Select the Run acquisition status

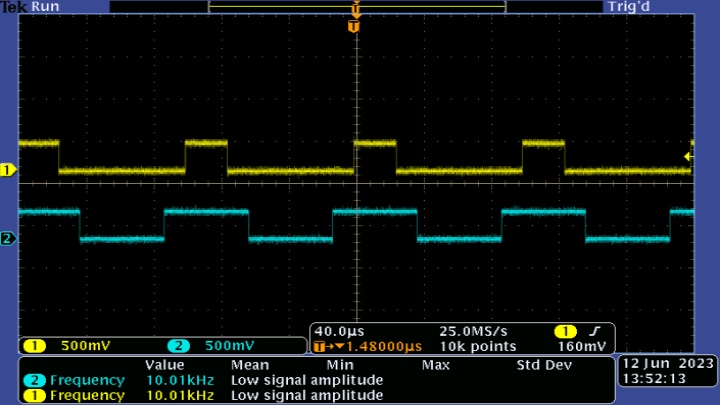point(45,7)
